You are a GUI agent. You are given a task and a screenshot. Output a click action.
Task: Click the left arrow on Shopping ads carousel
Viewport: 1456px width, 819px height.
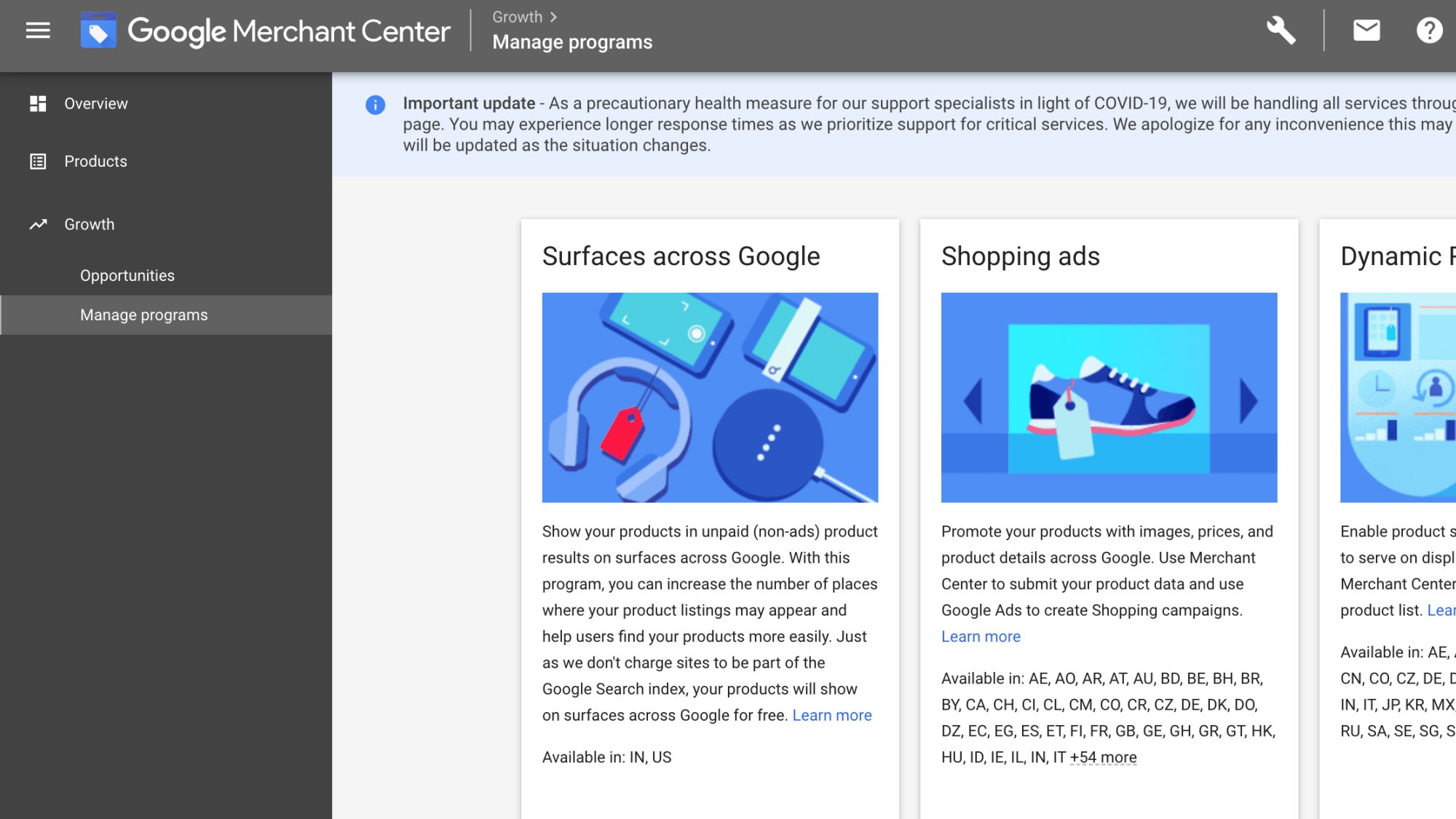[974, 398]
